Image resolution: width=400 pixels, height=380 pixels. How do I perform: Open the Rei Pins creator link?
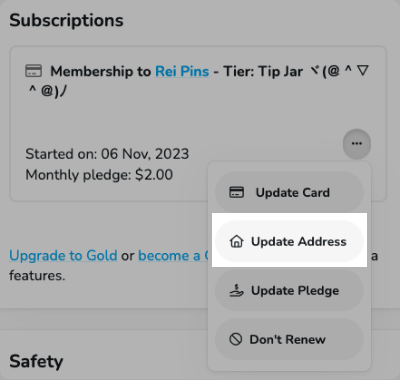click(x=182, y=71)
